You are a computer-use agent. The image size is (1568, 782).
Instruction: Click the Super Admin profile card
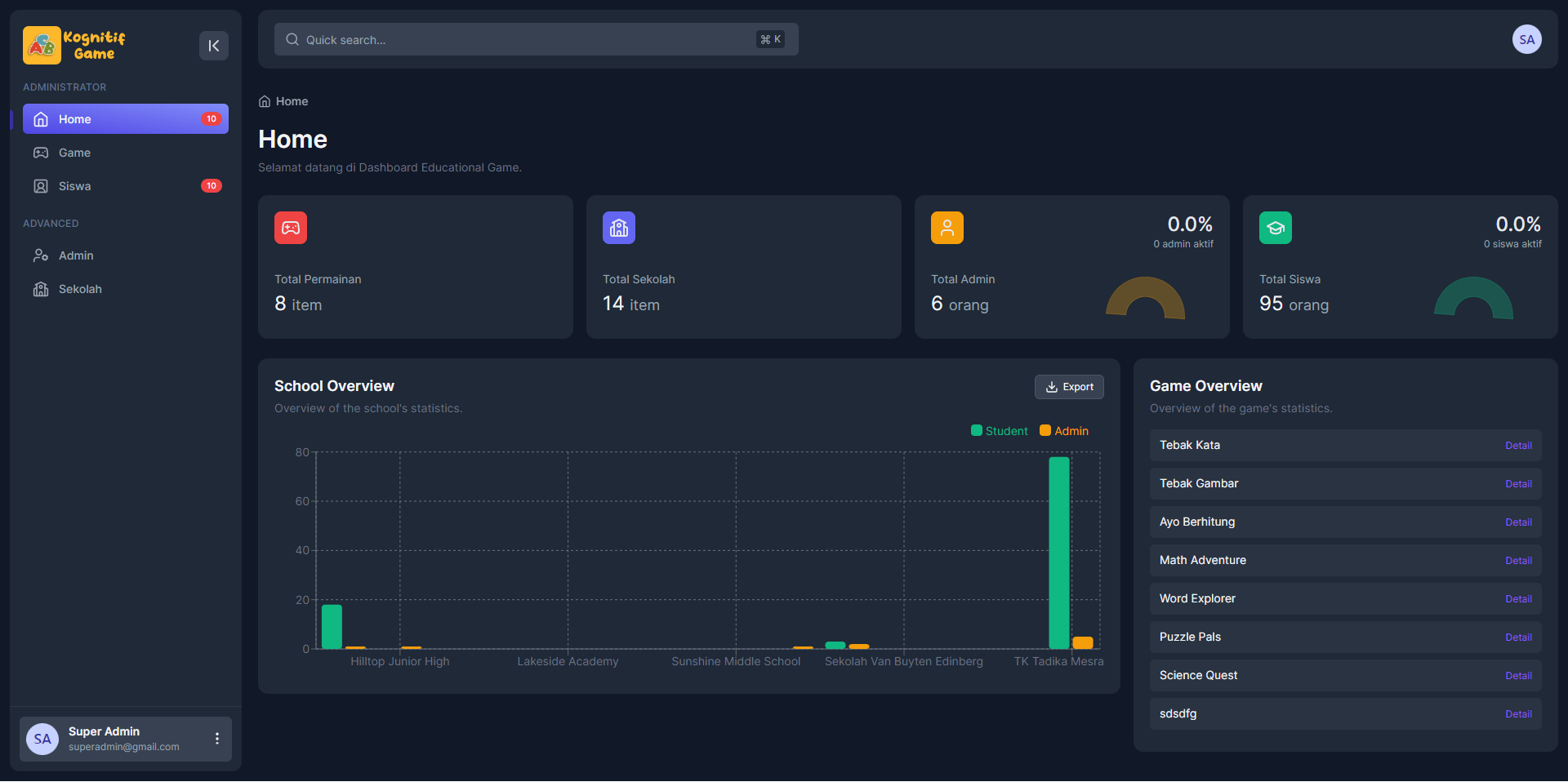pos(126,739)
